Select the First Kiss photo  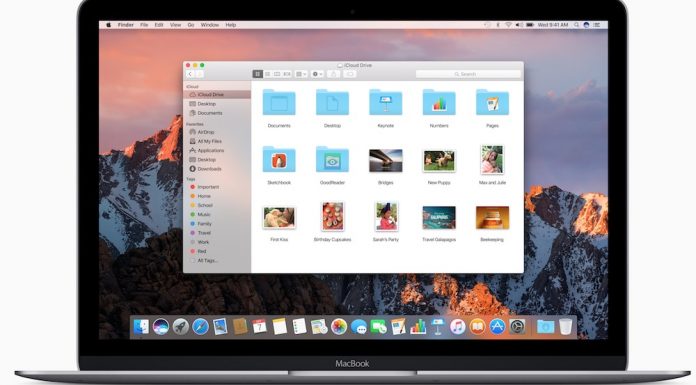click(x=279, y=218)
